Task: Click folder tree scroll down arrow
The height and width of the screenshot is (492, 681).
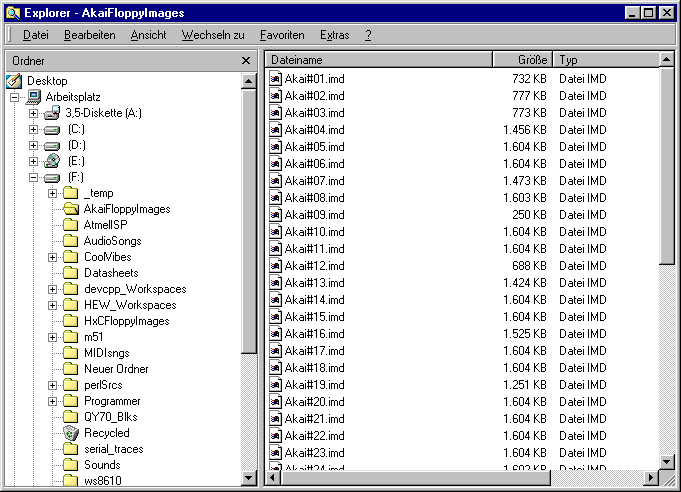Action: [x=249, y=478]
